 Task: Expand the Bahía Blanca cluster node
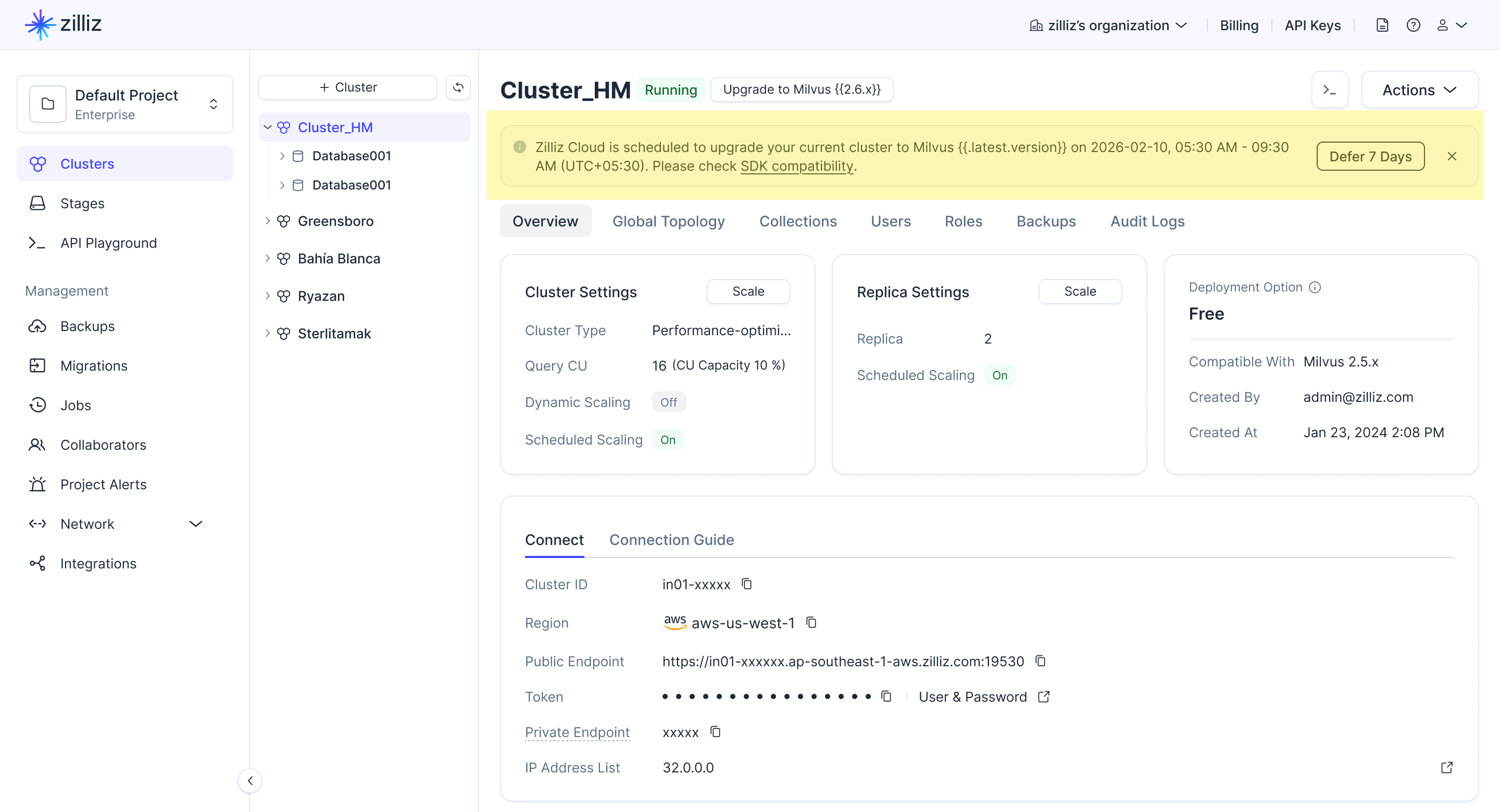click(267, 259)
